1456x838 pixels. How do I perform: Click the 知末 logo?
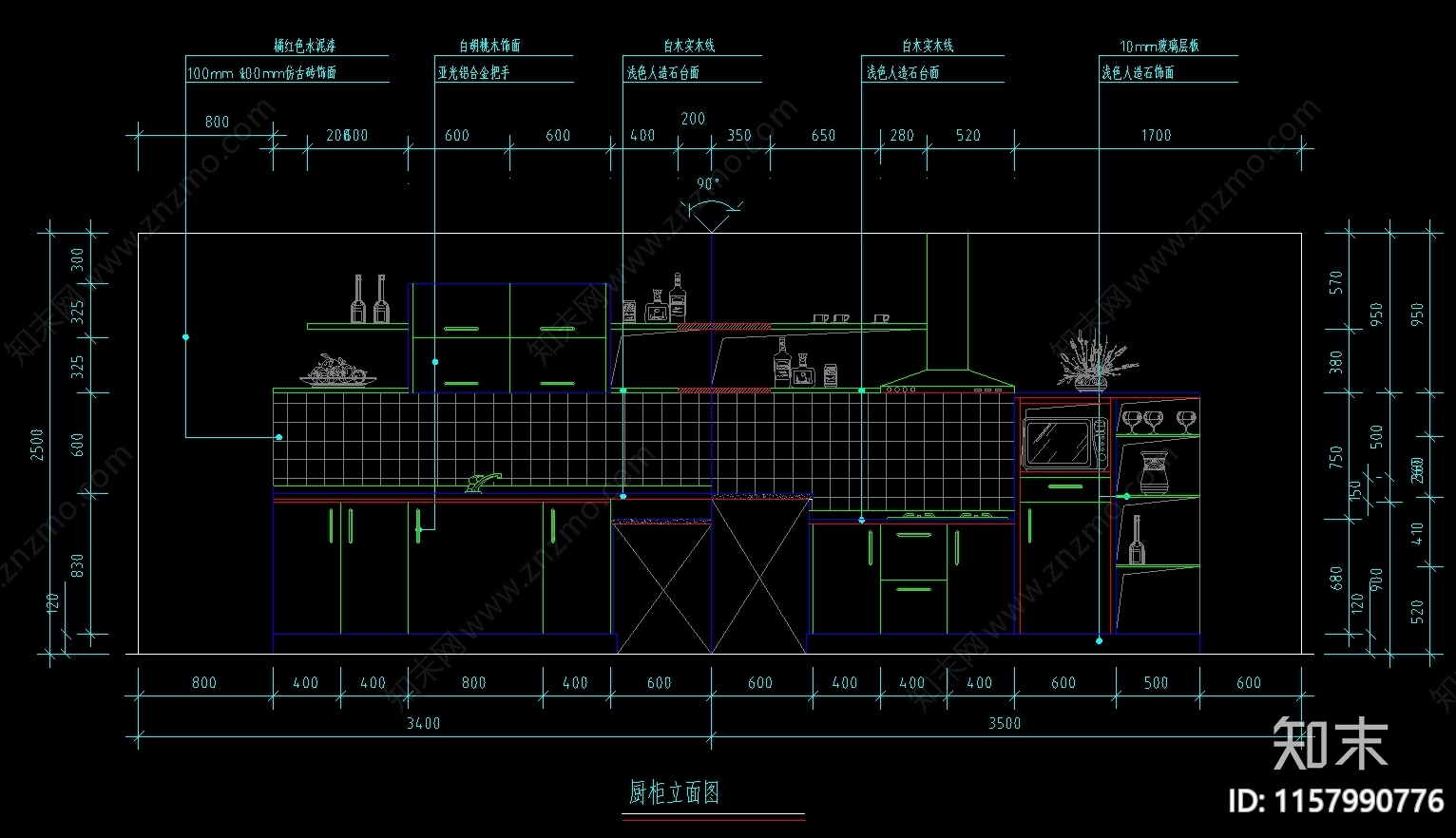point(1330,743)
